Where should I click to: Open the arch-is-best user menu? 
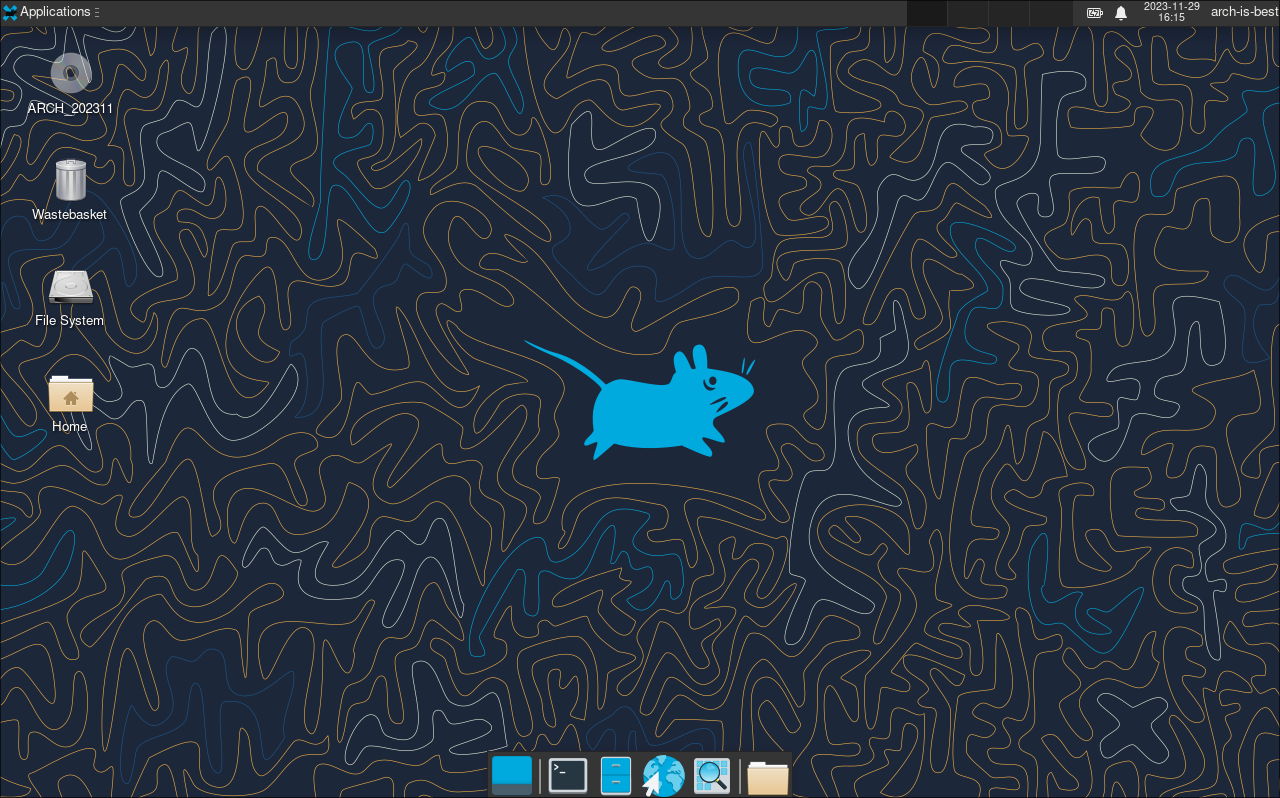[x=1244, y=12]
